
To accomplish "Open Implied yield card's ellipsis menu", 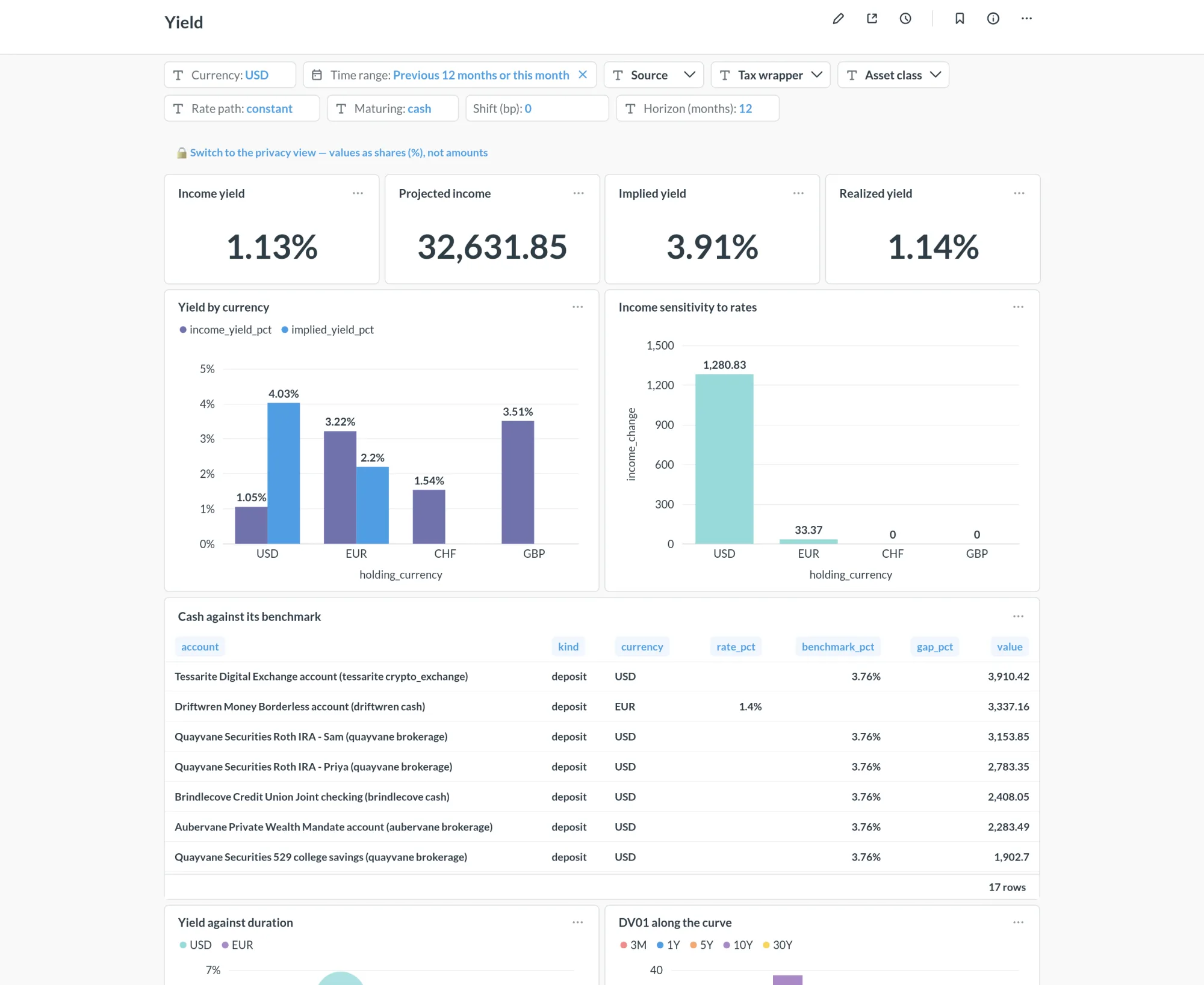I will (798, 193).
